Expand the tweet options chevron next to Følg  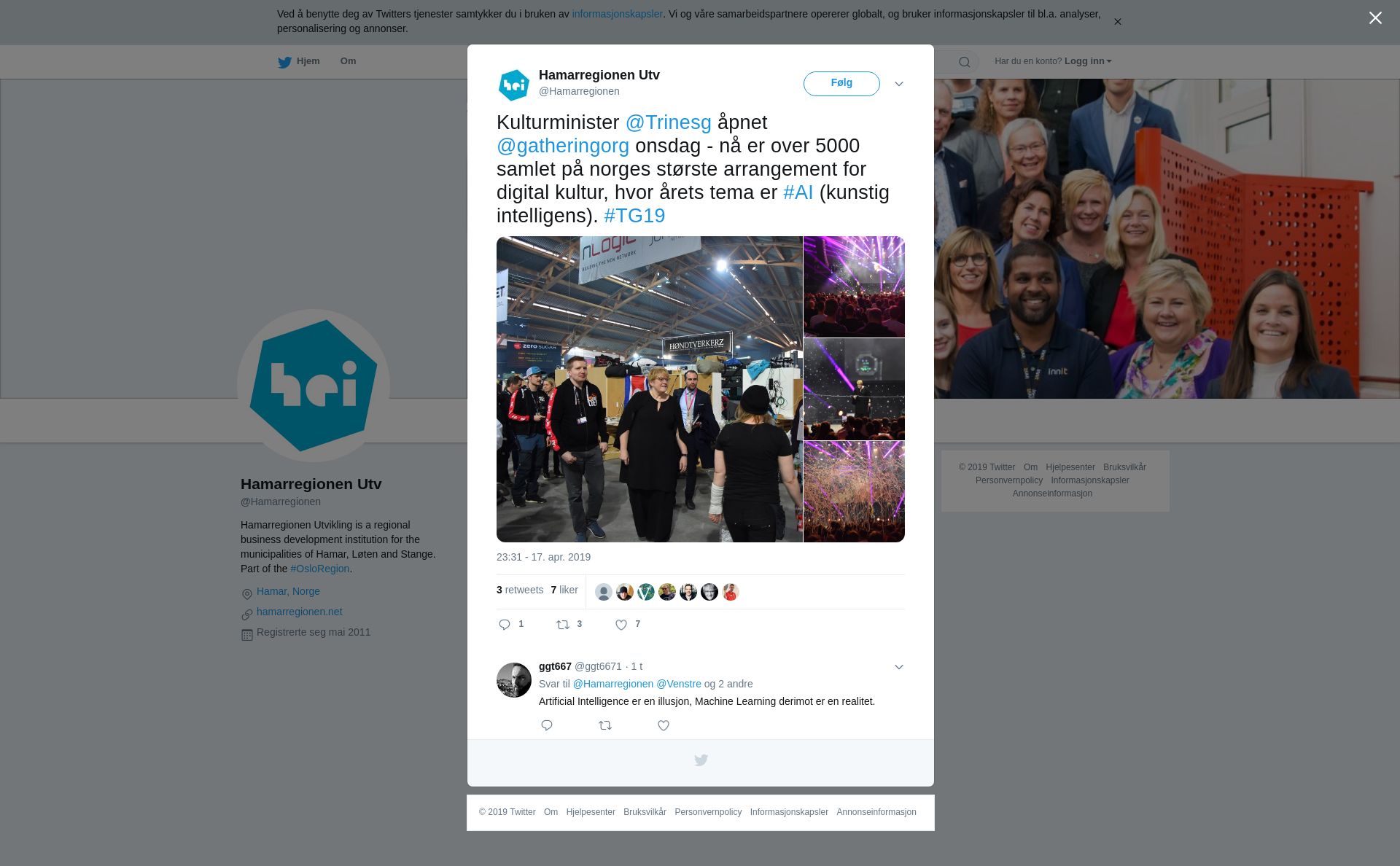899,84
